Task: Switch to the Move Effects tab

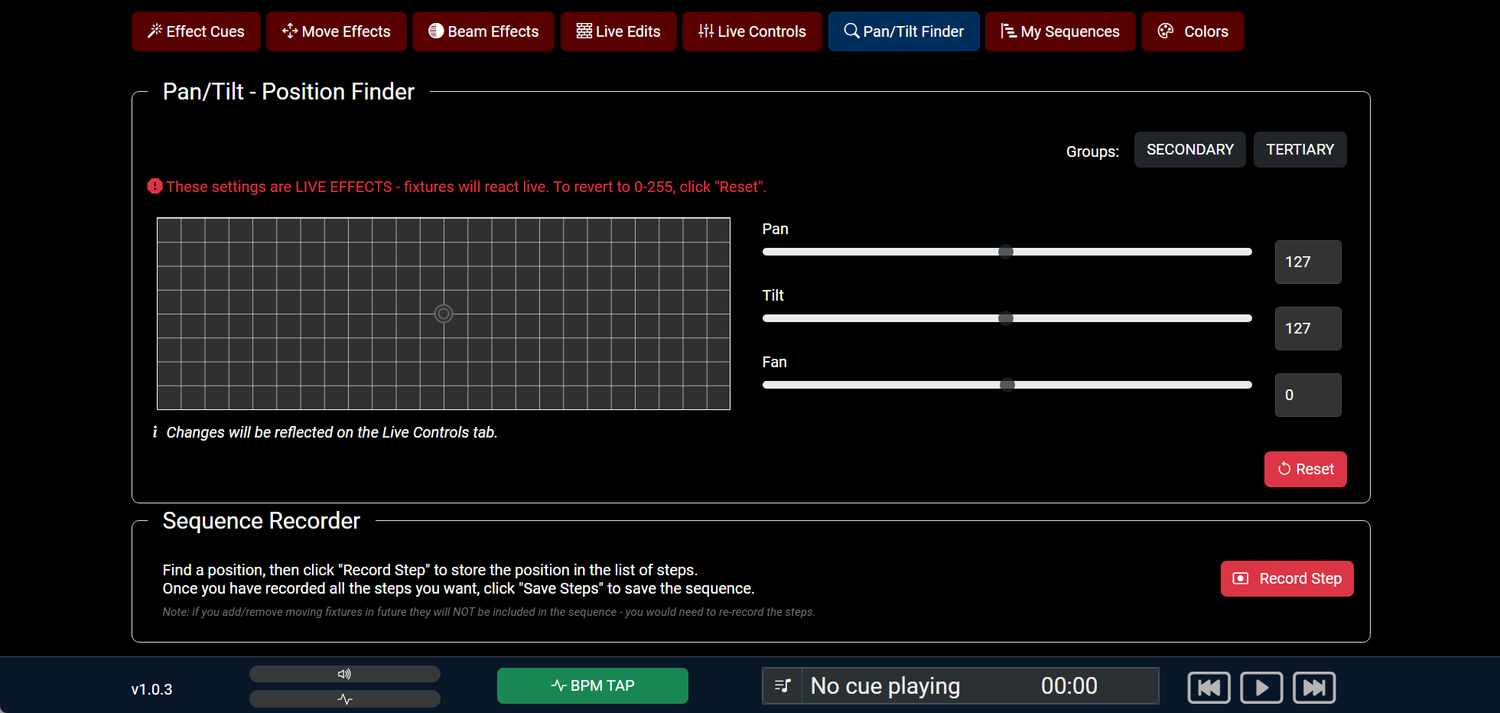Action: pyautogui.click(x=336, y=32)
